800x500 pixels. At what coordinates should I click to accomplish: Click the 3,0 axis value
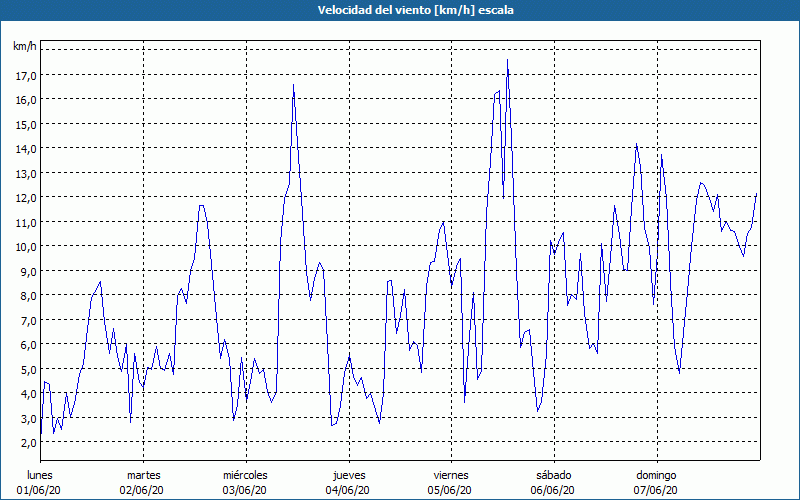[28, 418]
